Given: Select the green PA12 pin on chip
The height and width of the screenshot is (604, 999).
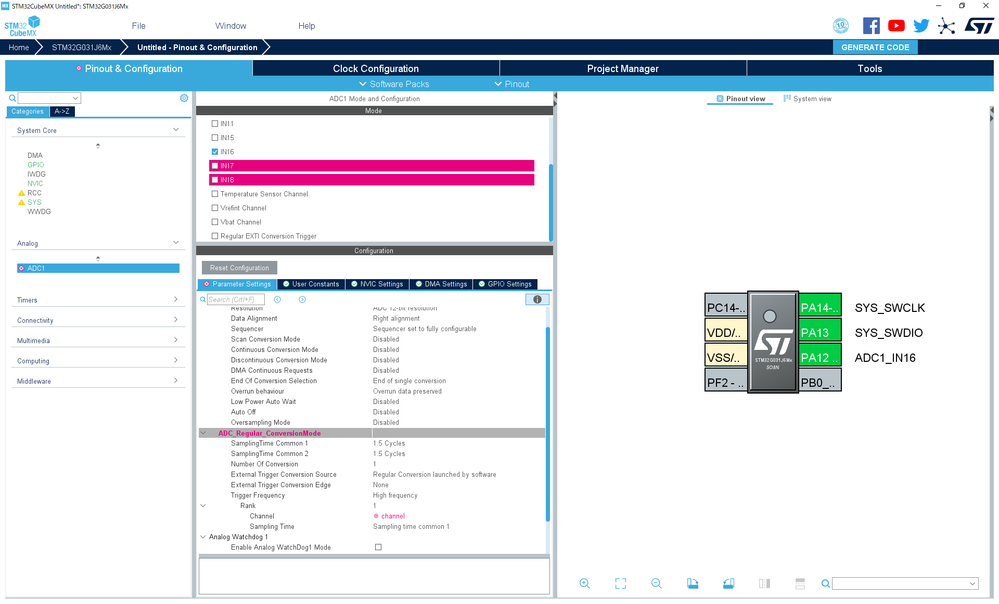Looking at the screenshot, I should (x=819, y=357).
